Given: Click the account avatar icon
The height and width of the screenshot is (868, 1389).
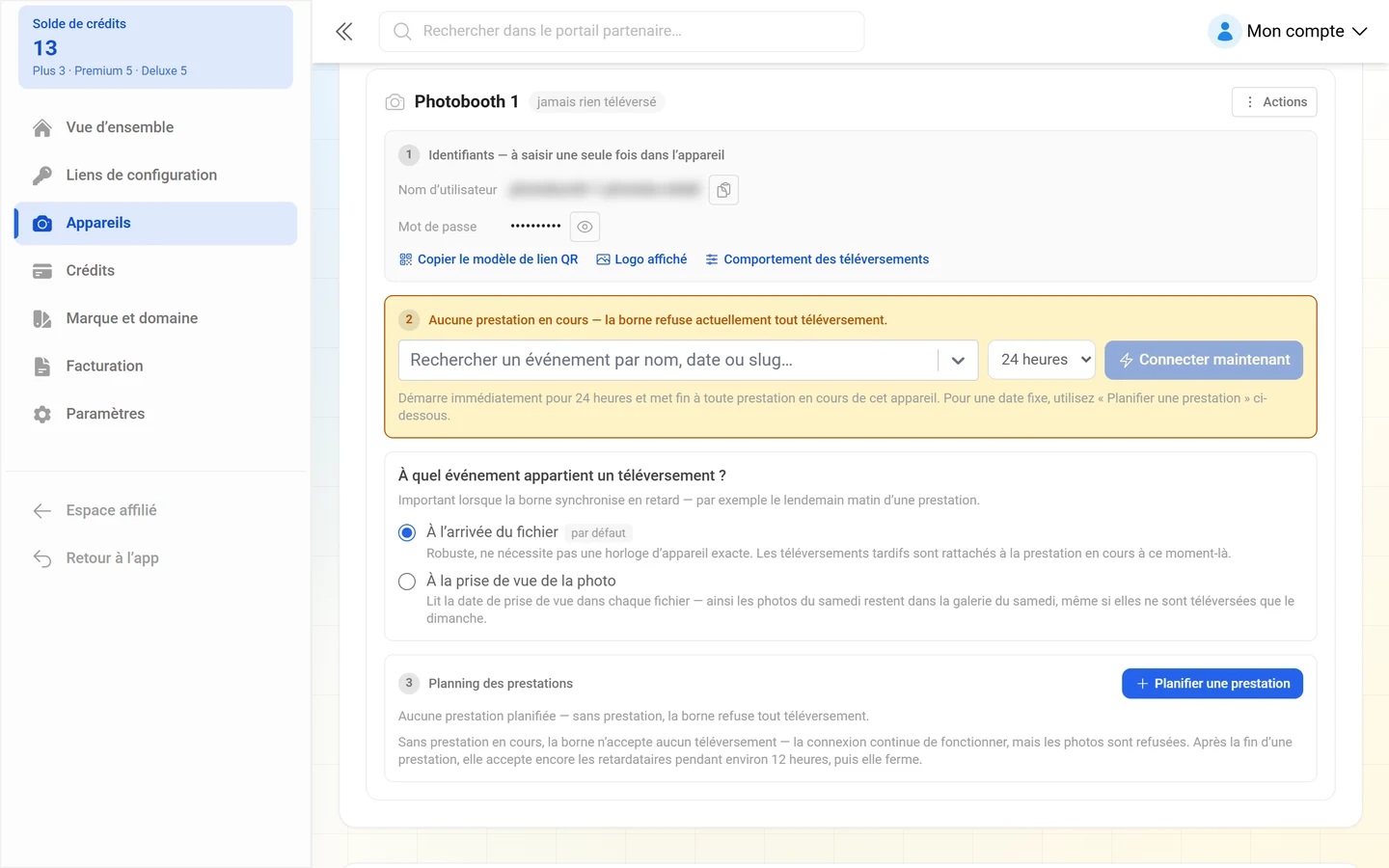Looking at the screenshot, I should pos(1224,31).
